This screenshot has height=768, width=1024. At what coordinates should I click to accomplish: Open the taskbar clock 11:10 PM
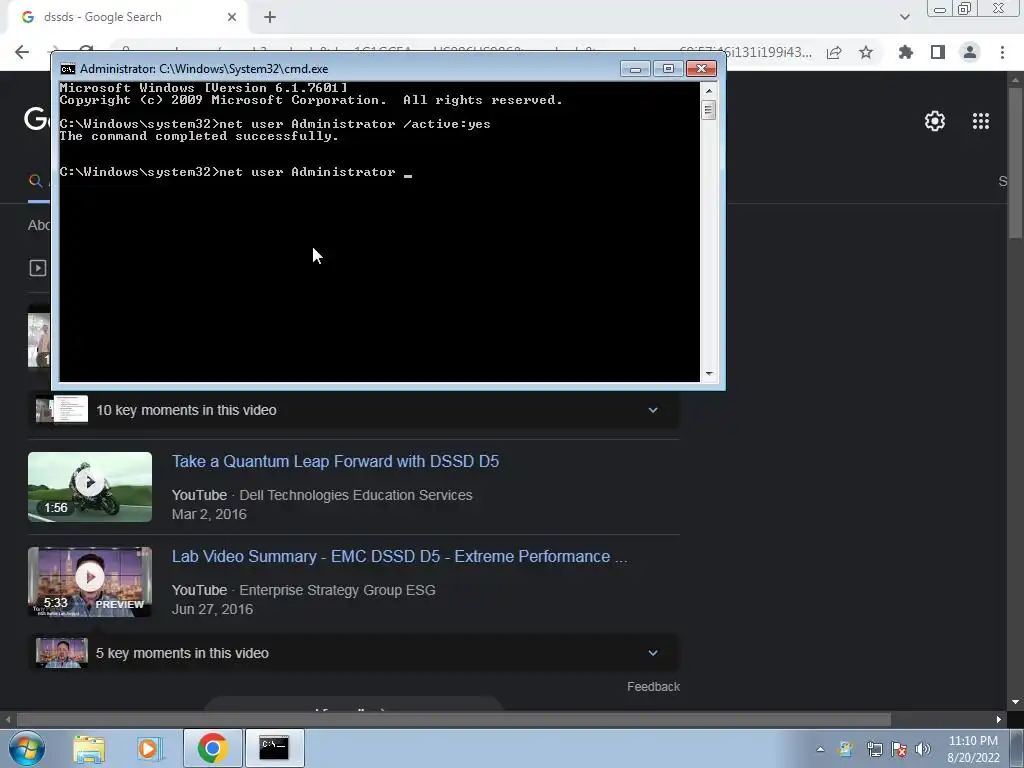(973, 748)
